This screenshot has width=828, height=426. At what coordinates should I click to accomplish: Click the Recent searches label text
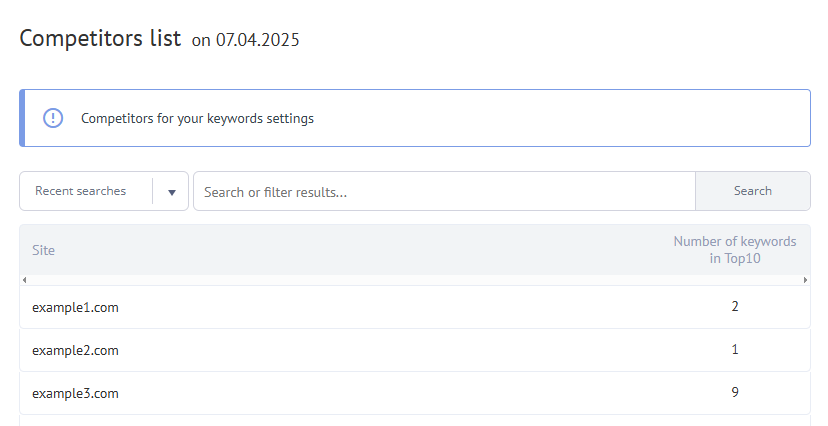click(x=80, y=191)
